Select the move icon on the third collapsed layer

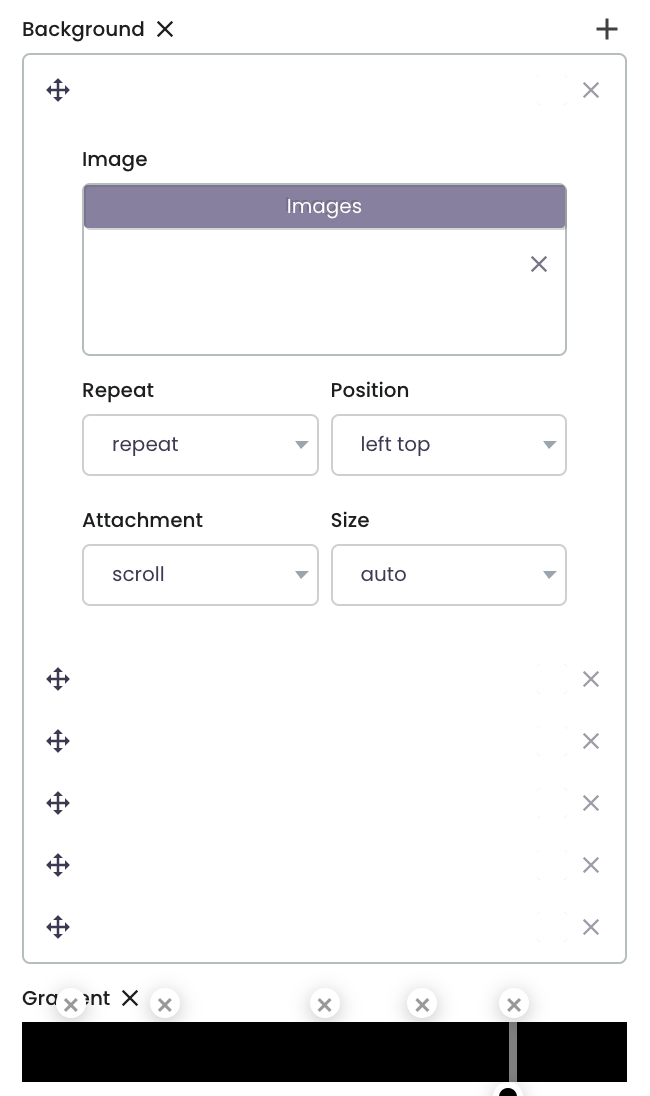[58, 803]
